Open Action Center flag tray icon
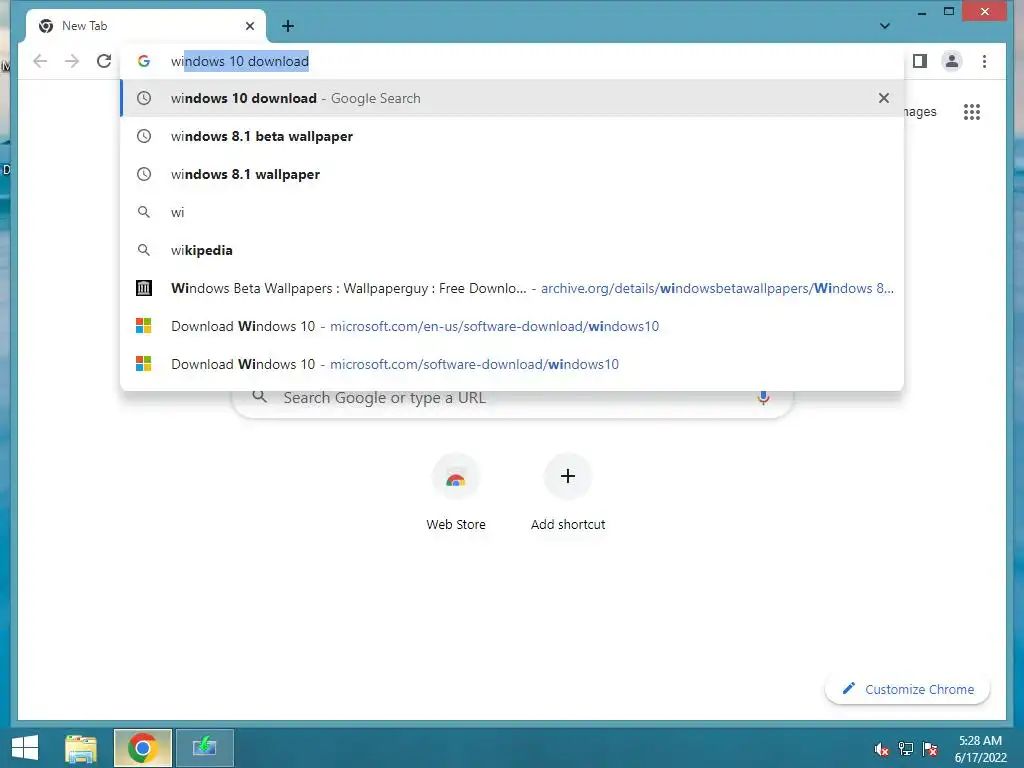The width and height of the screenshot is (1024, 768). pos(930,749)
